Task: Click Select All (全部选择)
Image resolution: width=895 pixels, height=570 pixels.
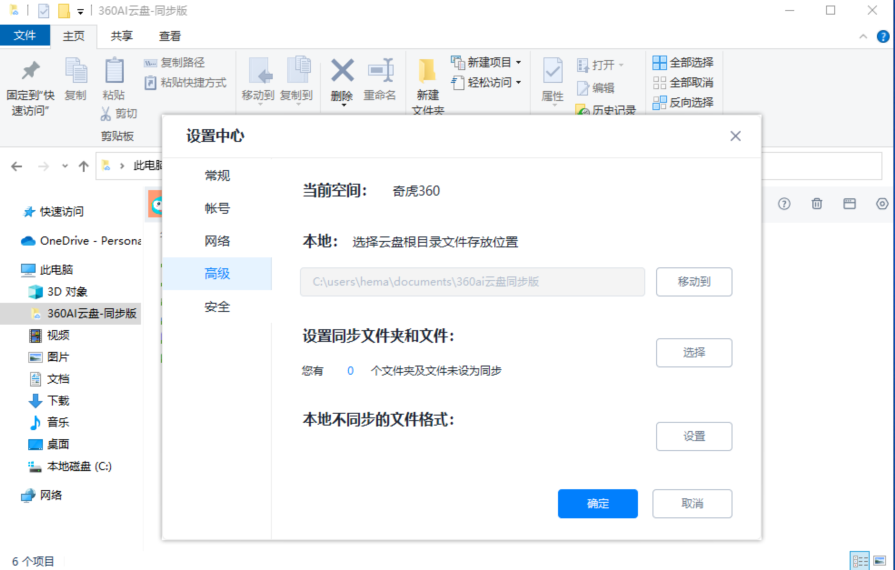Action: (683, 62)
